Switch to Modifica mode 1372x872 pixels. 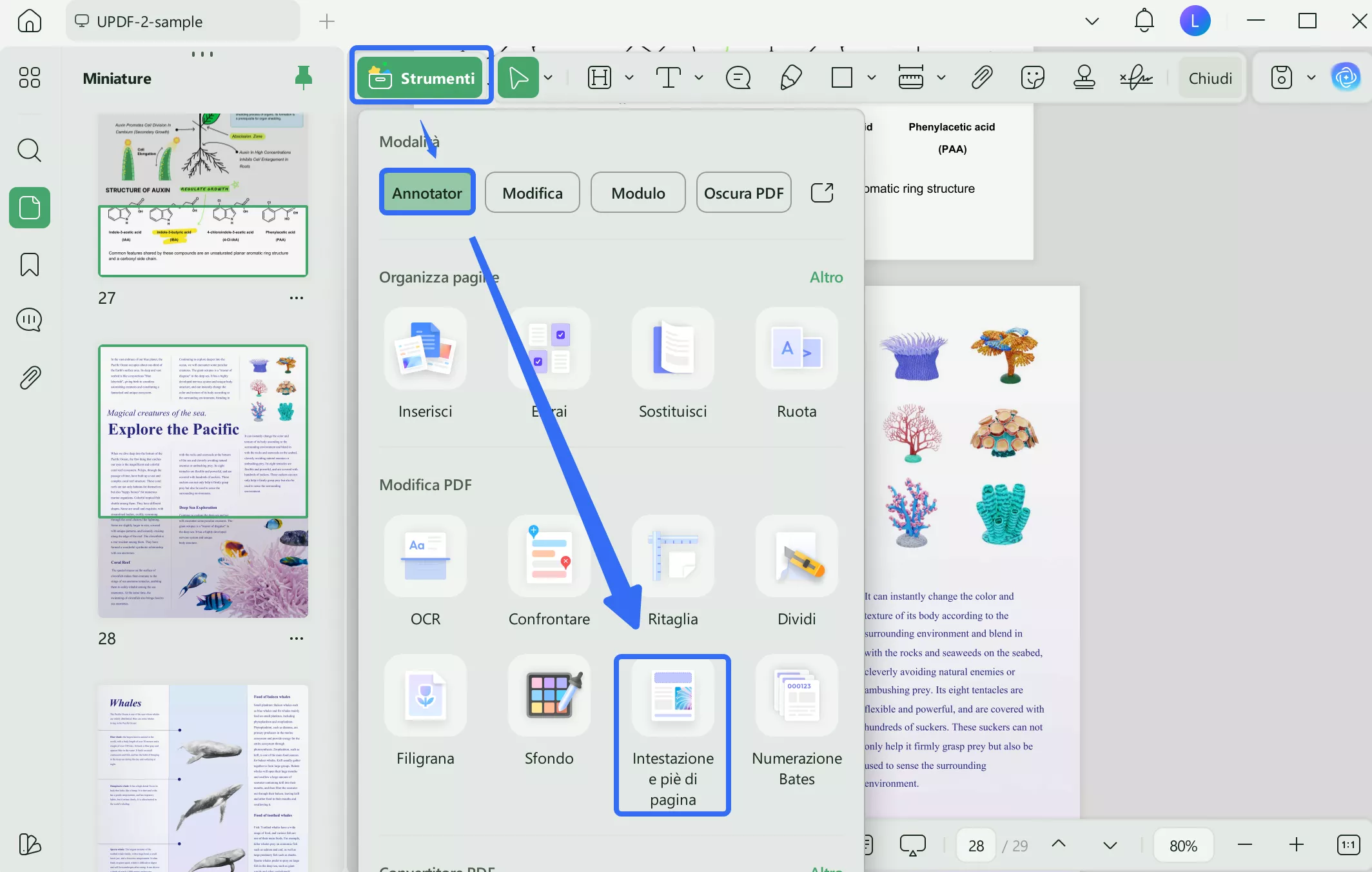[532, 193]
